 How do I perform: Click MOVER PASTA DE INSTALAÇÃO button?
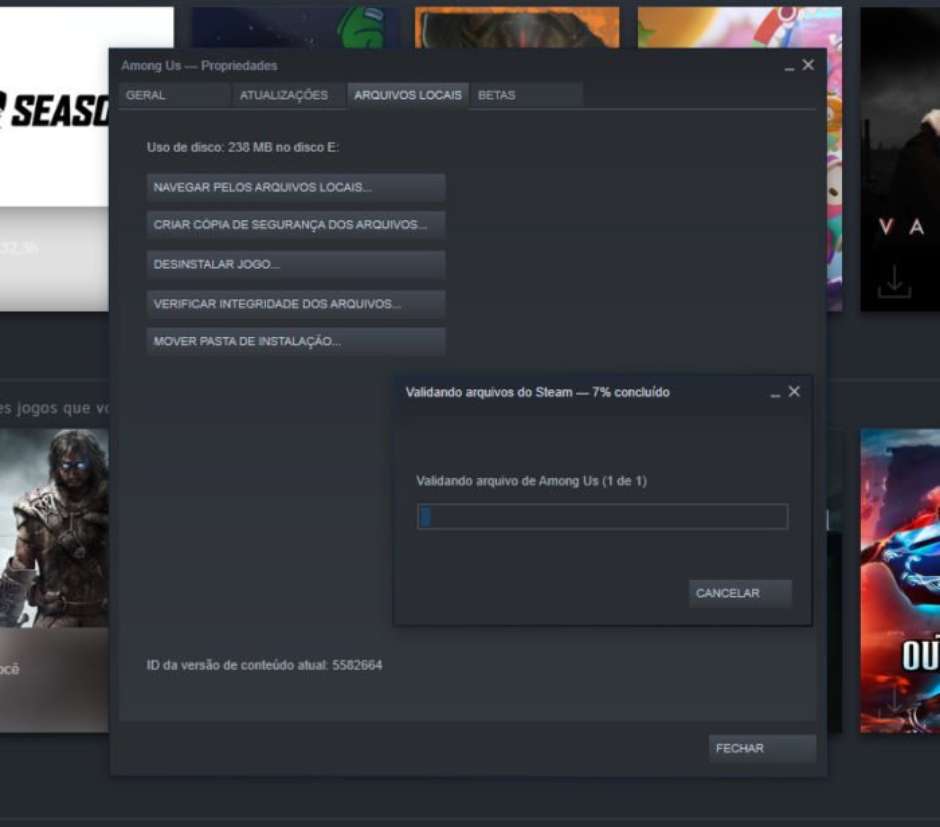(x=295, y=342)
